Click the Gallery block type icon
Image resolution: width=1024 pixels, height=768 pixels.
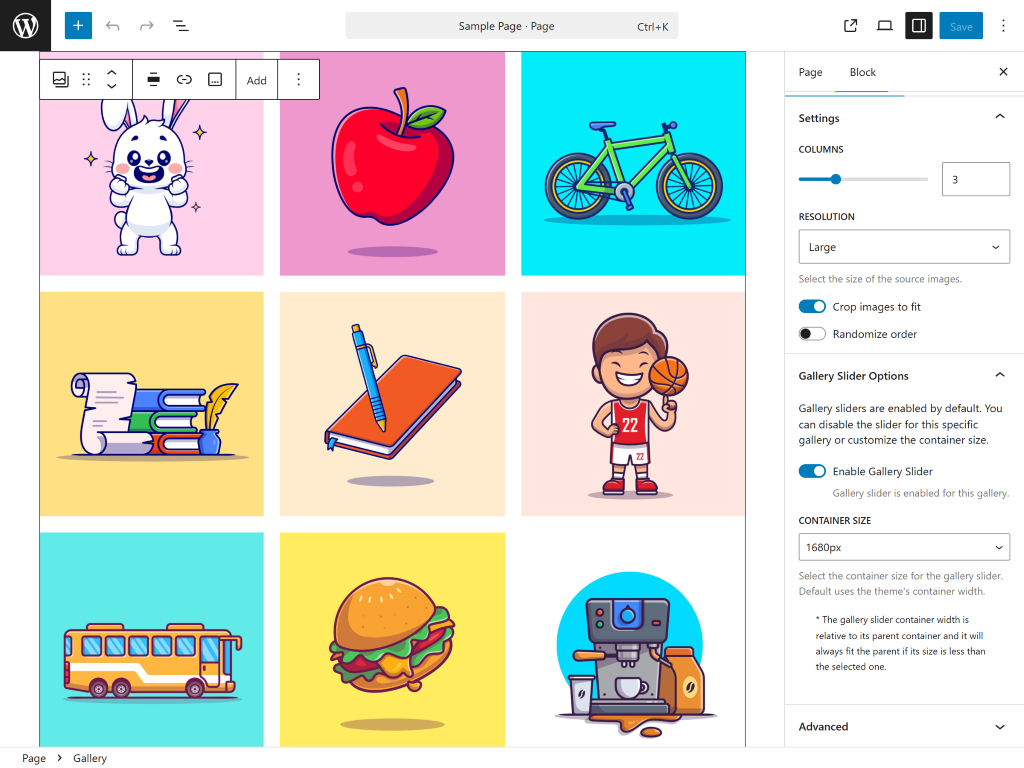60,80
